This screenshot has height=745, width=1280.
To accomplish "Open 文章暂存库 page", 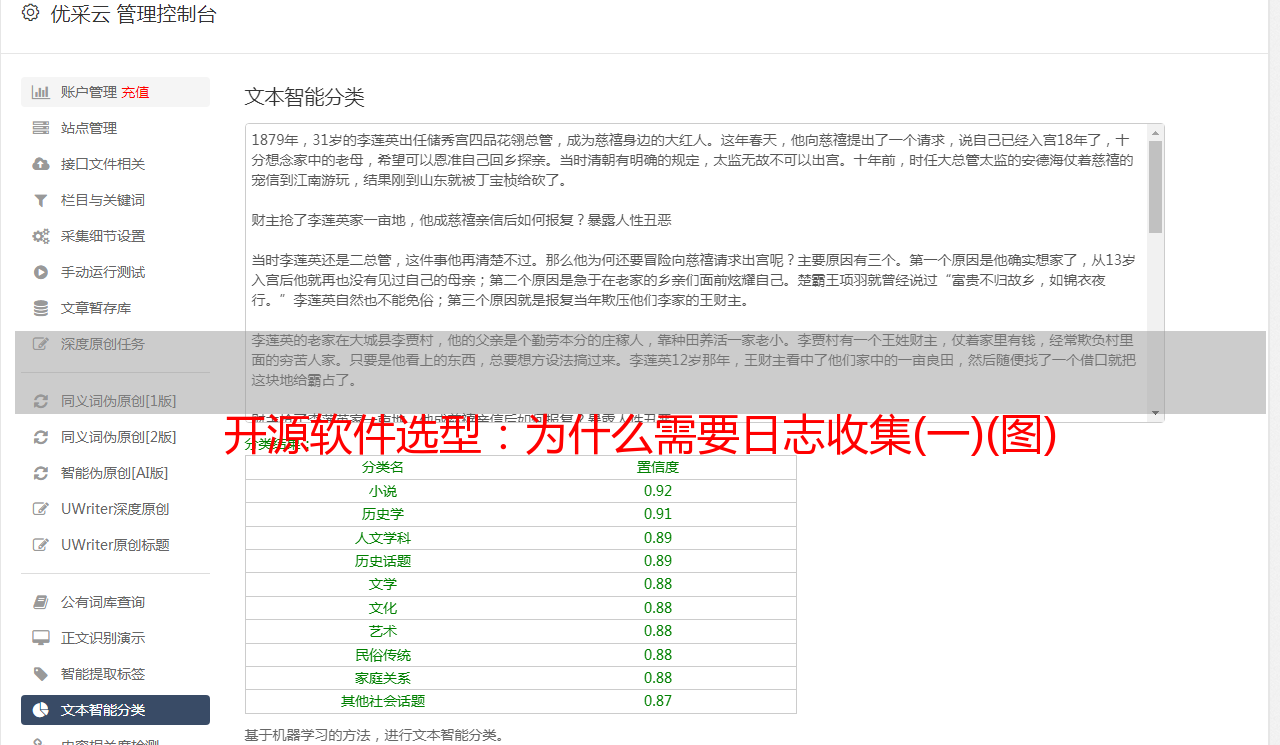I will 115,308.
